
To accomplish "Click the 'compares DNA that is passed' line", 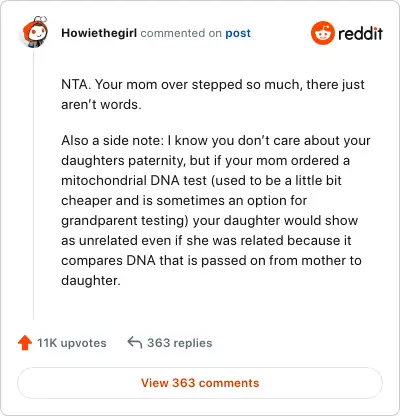I will (211, 261).
